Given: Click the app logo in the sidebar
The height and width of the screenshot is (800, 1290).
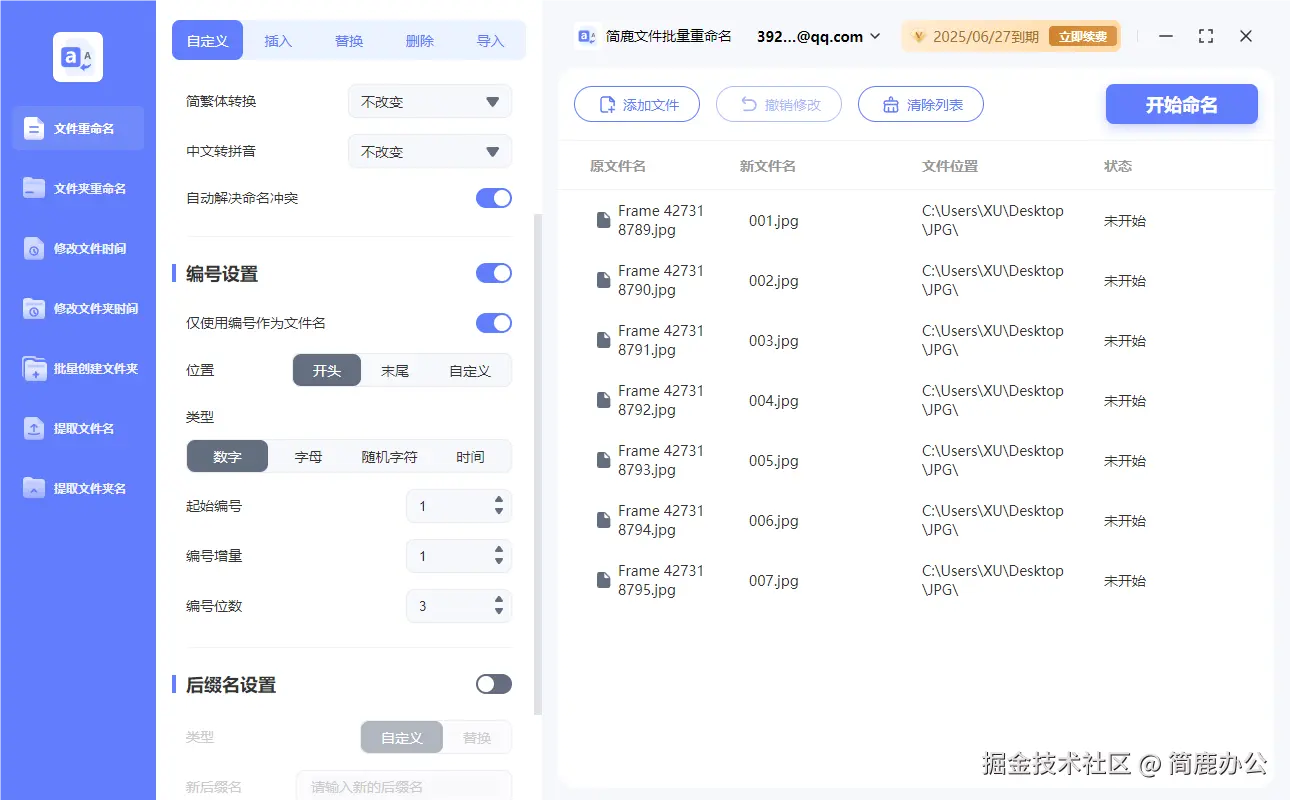Looking at the screenshot, I should pos(78,57).
